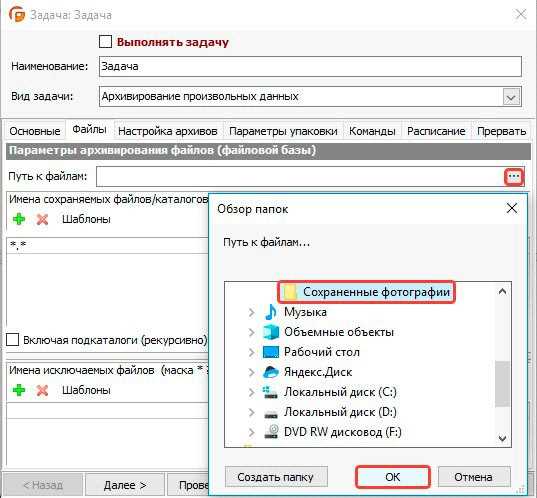Image resolution: width=537 pixels, height=498 pixels.
Task: Confirm folder selection with OK
Action: point(392,477)
